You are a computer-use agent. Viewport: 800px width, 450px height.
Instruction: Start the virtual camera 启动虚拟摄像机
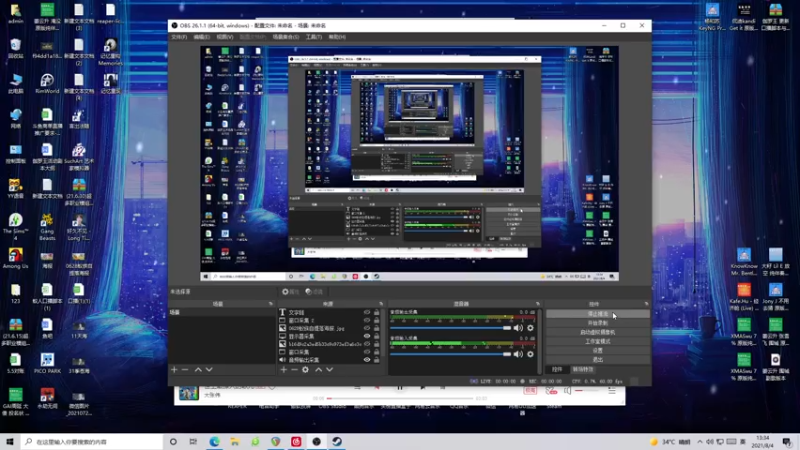pyautogui.click(x=597, y=332)
